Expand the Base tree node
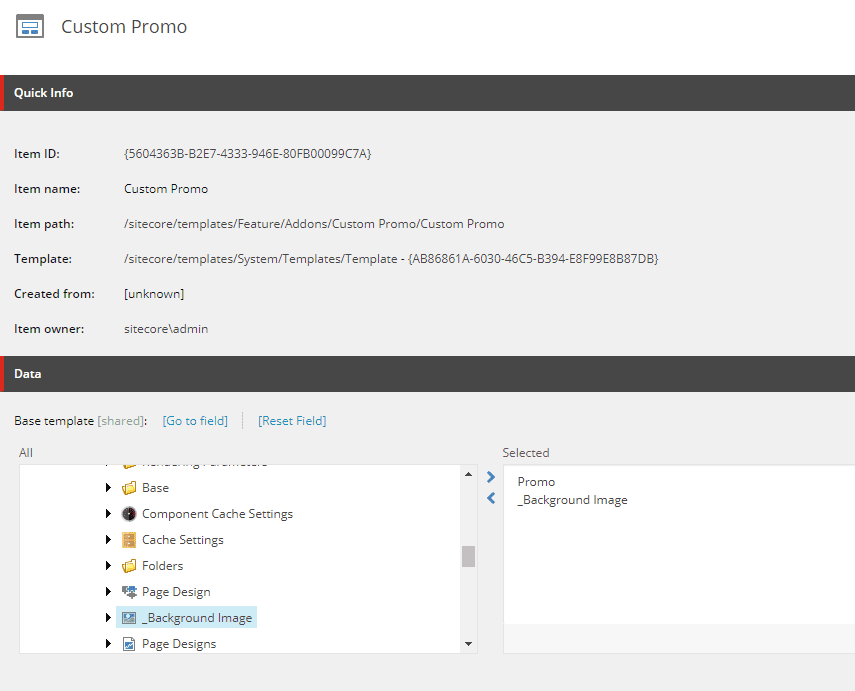Image resolution: width=855 pixels, height=691 pixels. 108,488
